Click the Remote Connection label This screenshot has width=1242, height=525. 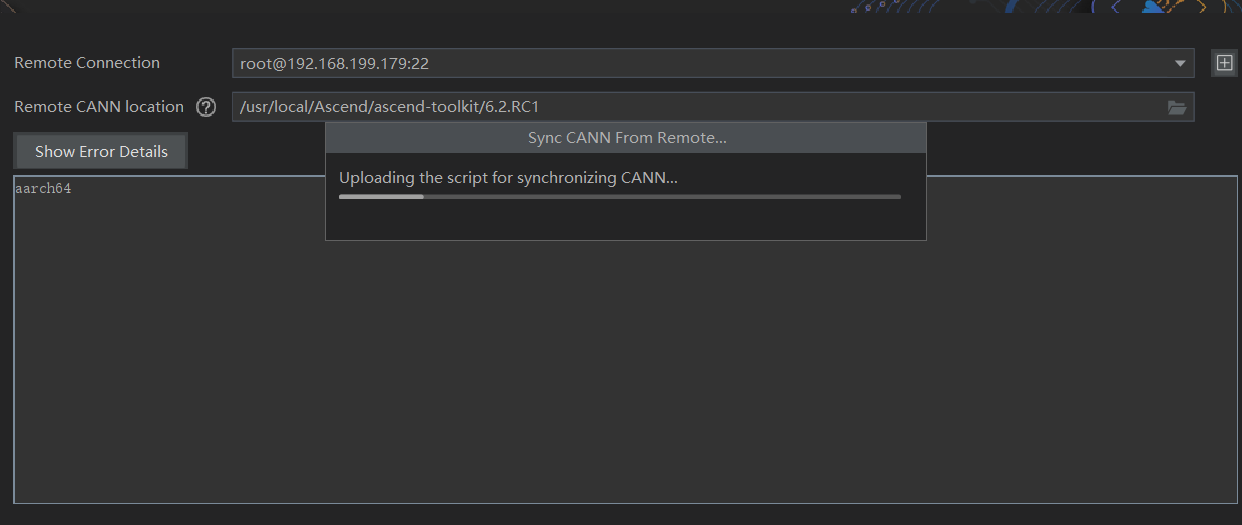click(x=87, y=63)
